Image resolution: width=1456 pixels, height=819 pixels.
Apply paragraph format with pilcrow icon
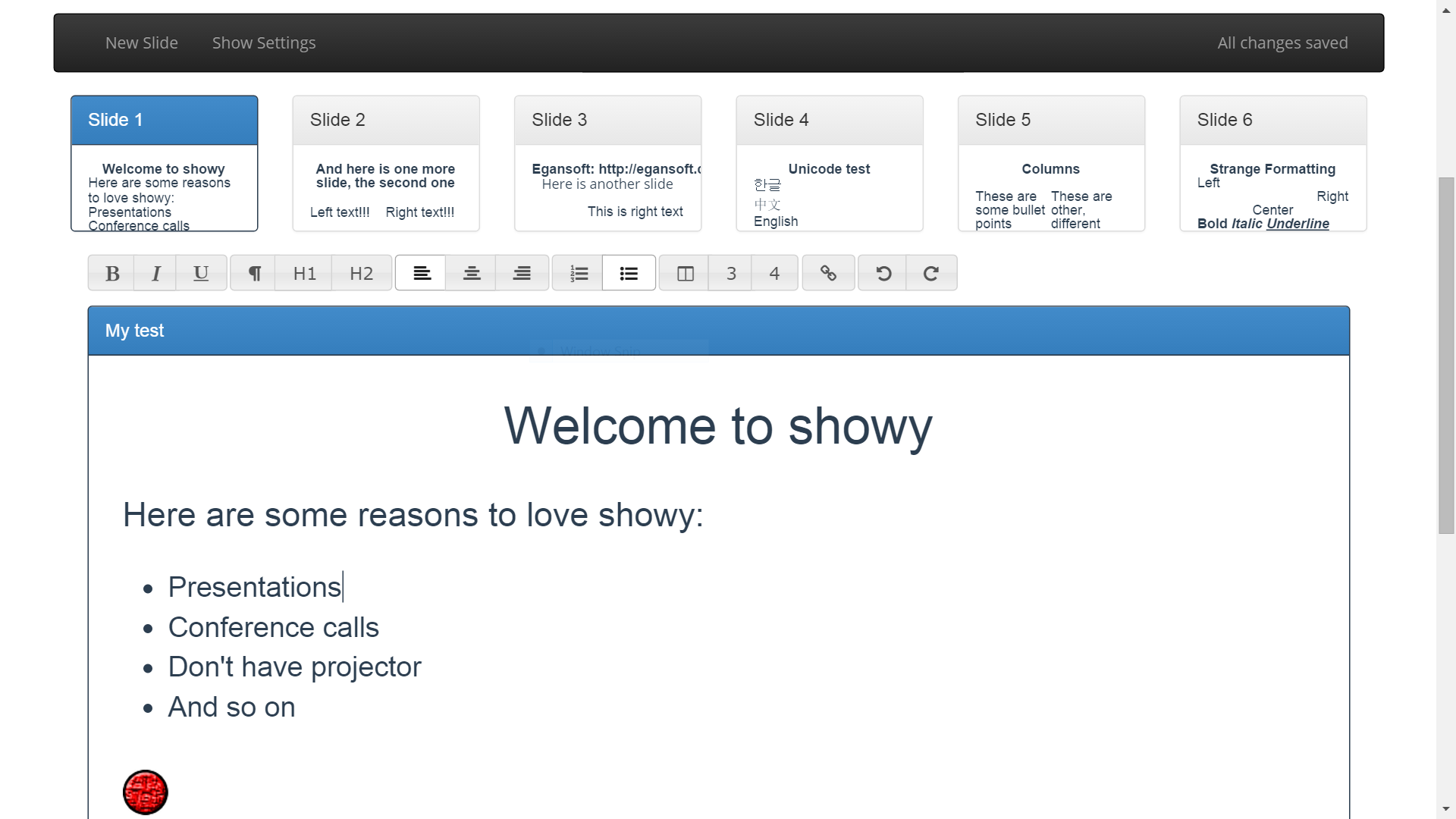[x=254, y=273]
